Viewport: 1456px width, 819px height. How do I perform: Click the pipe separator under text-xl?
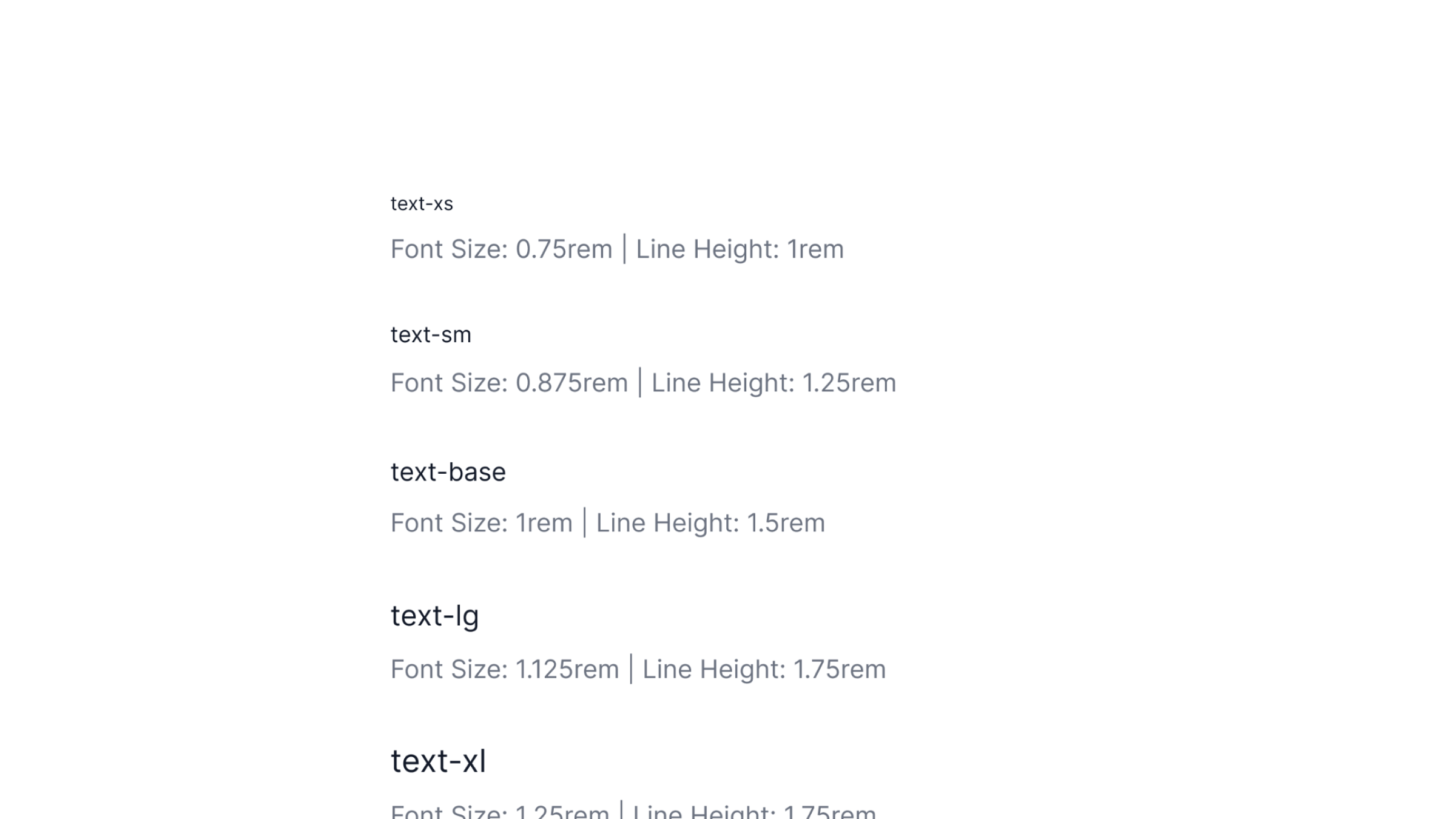tap(621, 811)
